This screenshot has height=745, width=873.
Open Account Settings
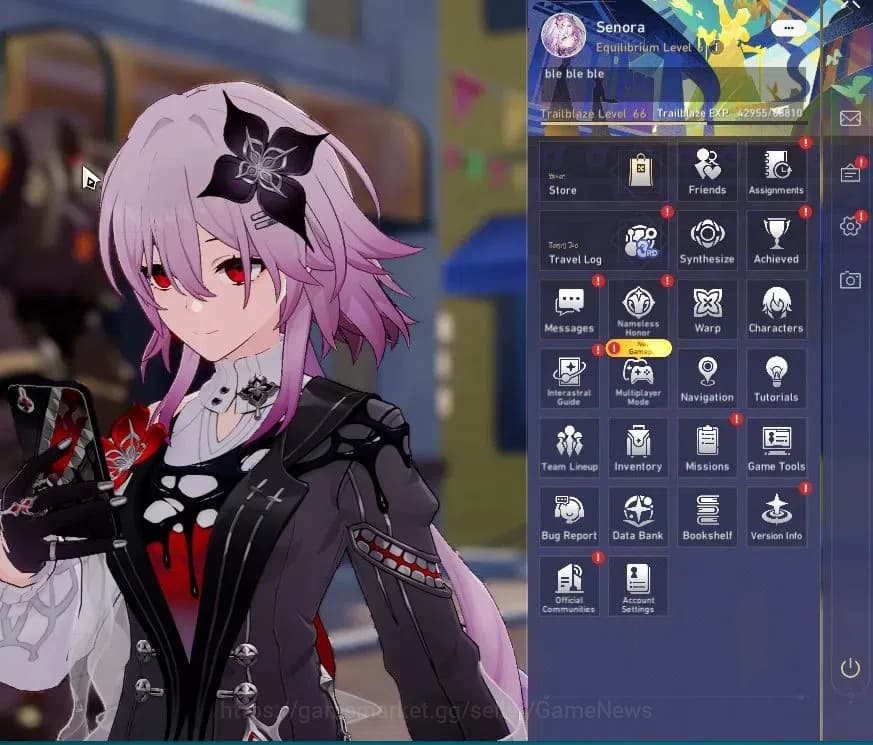[x=638, y=586]
